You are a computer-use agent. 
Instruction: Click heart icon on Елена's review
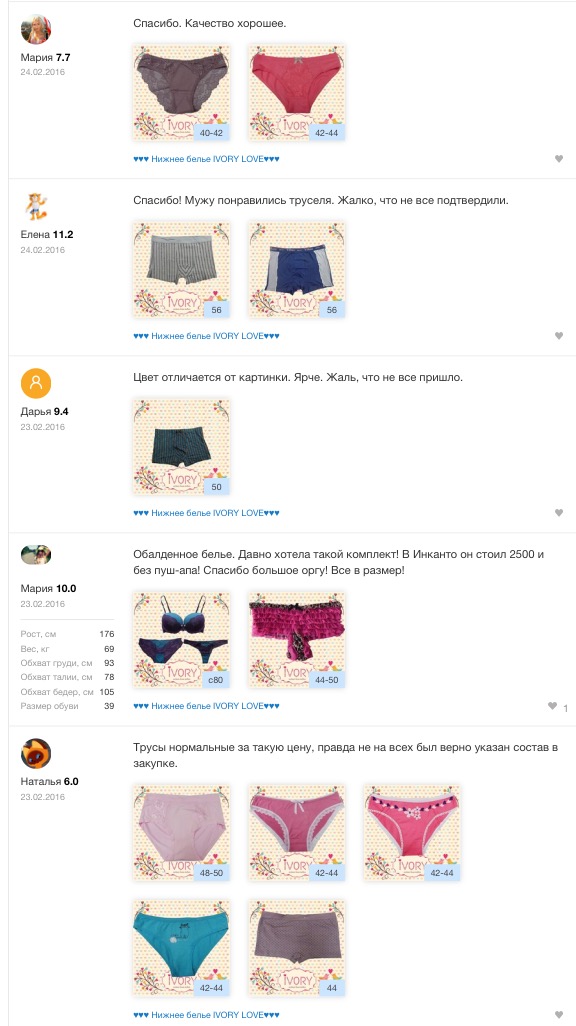tap(558, 336)
